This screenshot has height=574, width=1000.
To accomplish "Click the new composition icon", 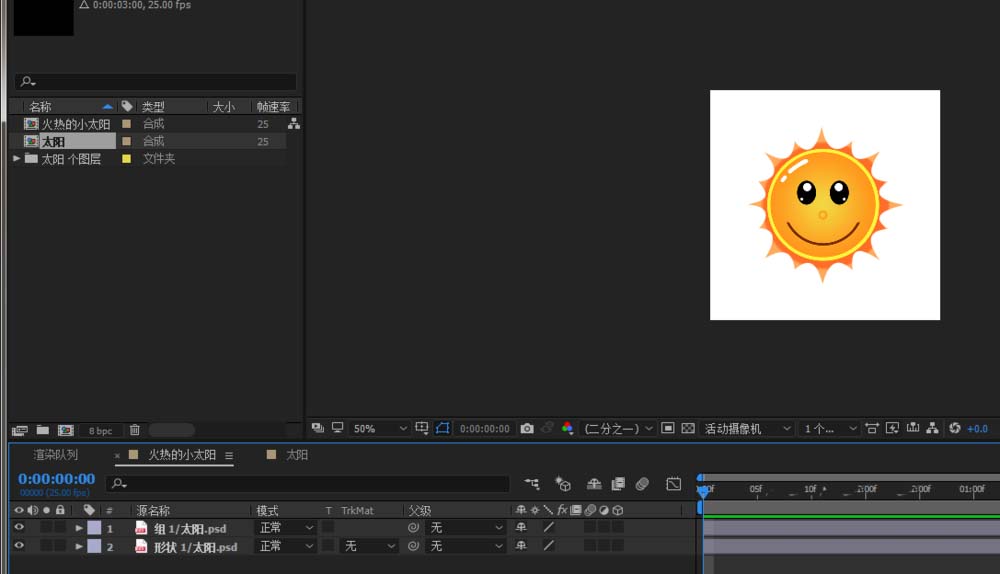I will point(65,430).
